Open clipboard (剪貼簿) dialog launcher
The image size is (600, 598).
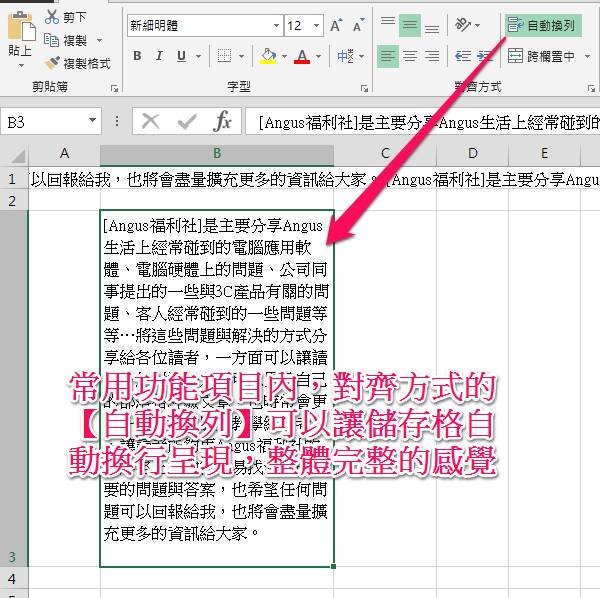(x=114, y=88)
